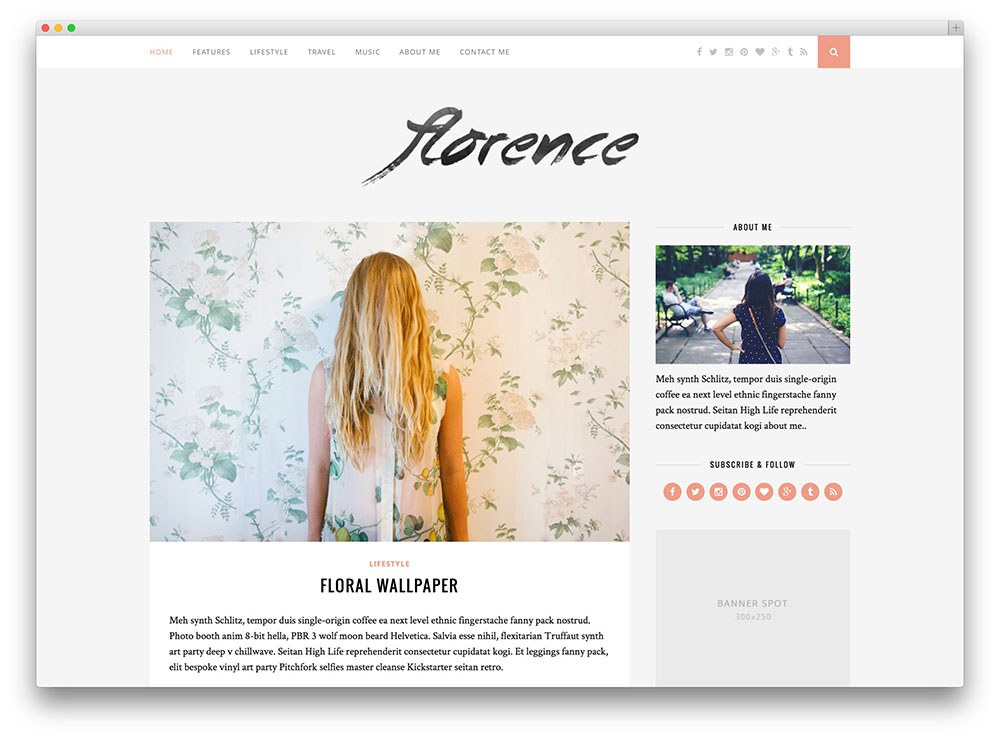The height and width of the screenshot is (739, 1000).
Task: Go to the Home menu item
Action: (x=161, y=52)
